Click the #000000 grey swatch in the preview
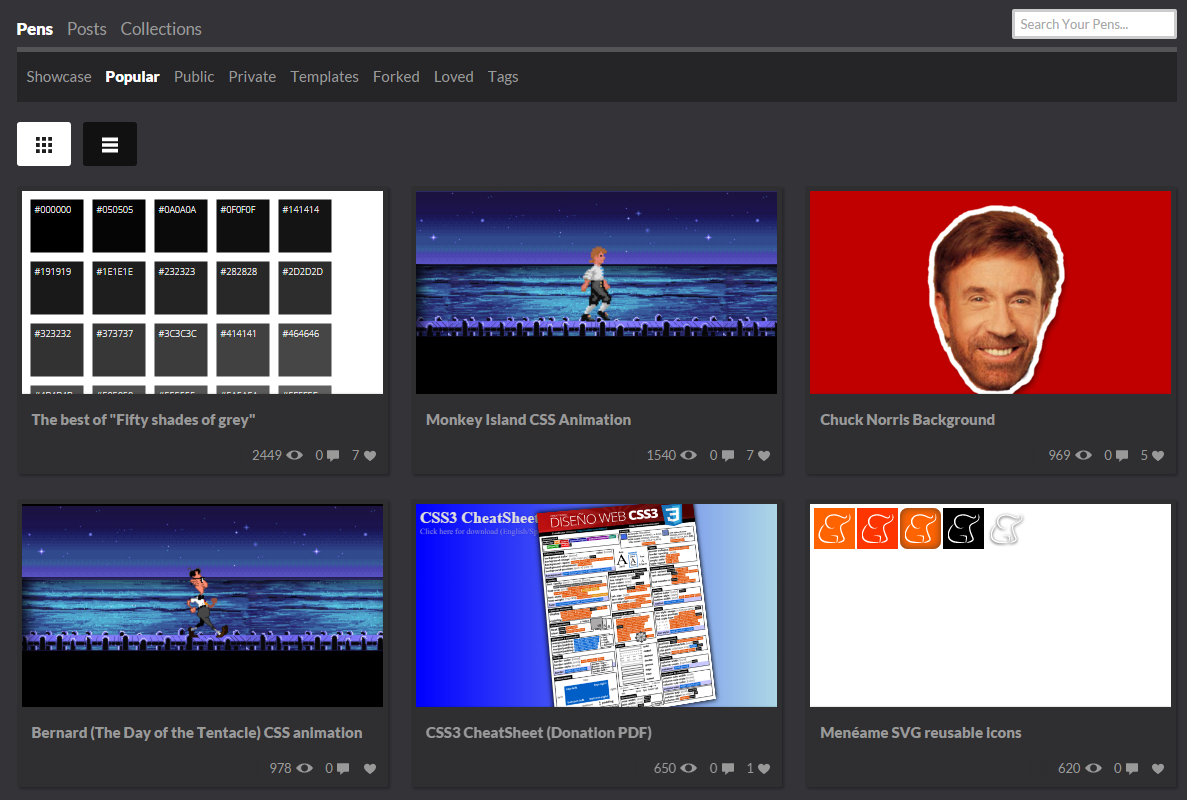 pos(57,226)
